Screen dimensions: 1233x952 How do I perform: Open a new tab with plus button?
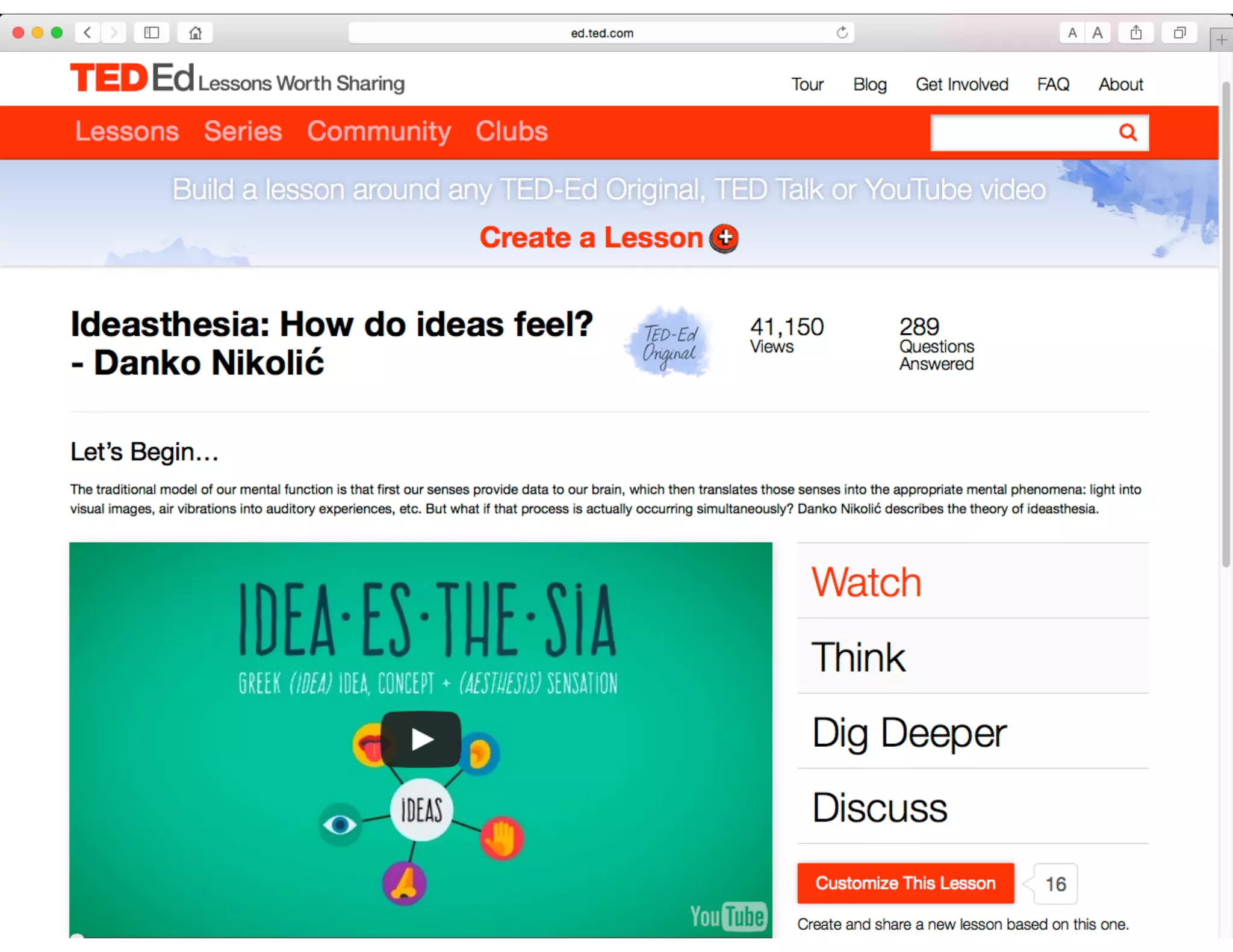[x=1221, y=40]
